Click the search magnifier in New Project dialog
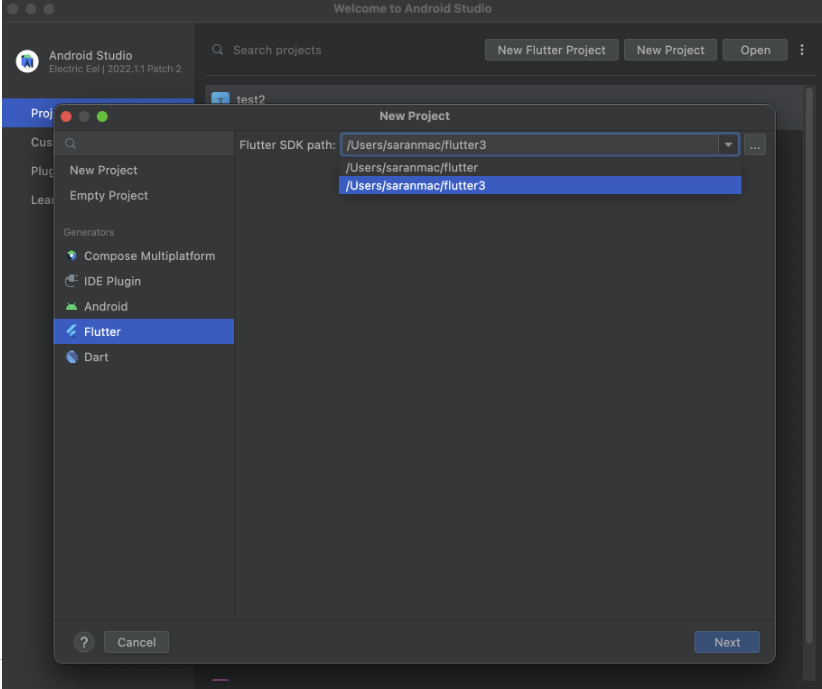The width and height of the screenshot is (822, 689). point(70,144)
